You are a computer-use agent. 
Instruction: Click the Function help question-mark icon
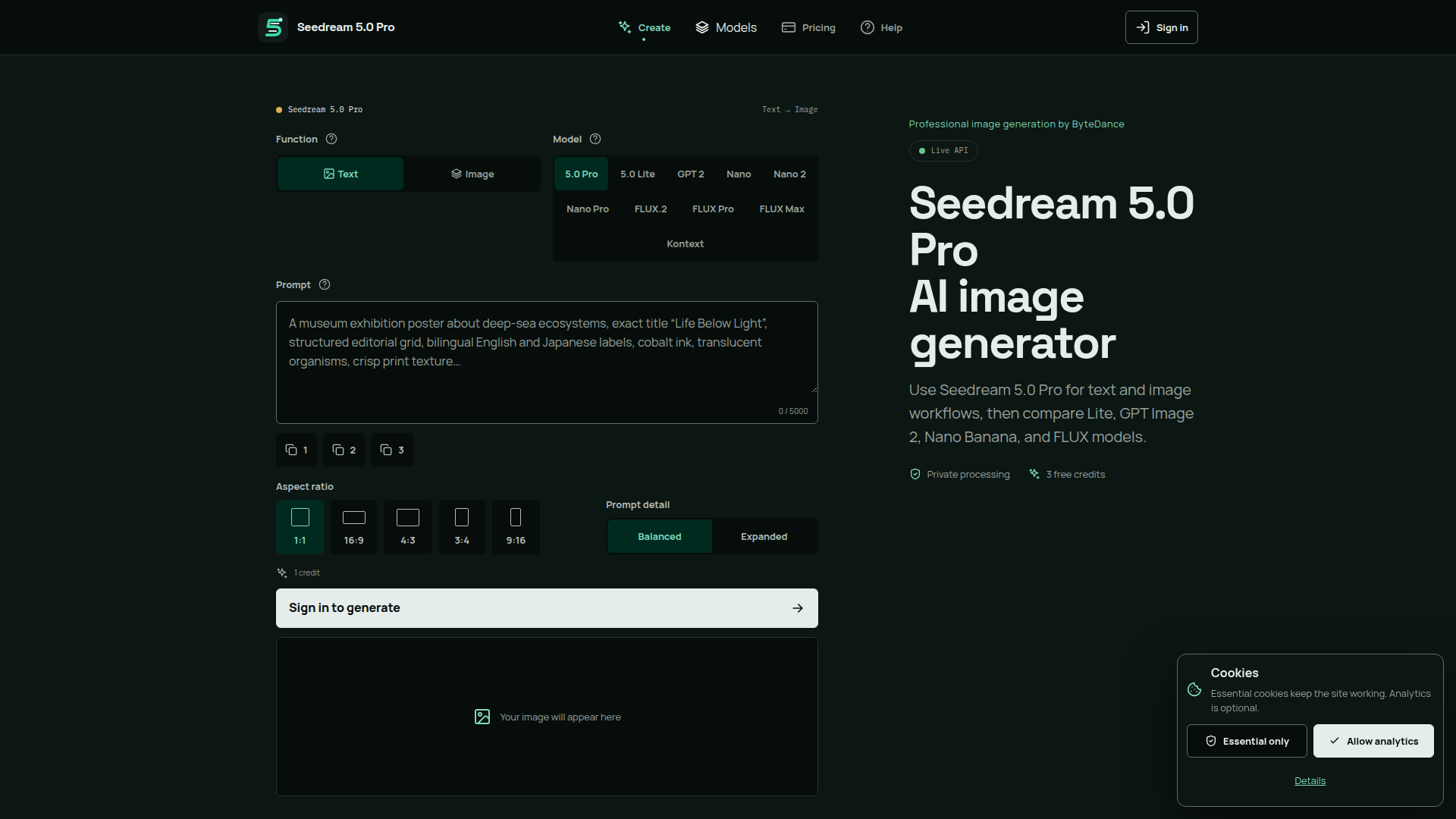pos(331,139)
